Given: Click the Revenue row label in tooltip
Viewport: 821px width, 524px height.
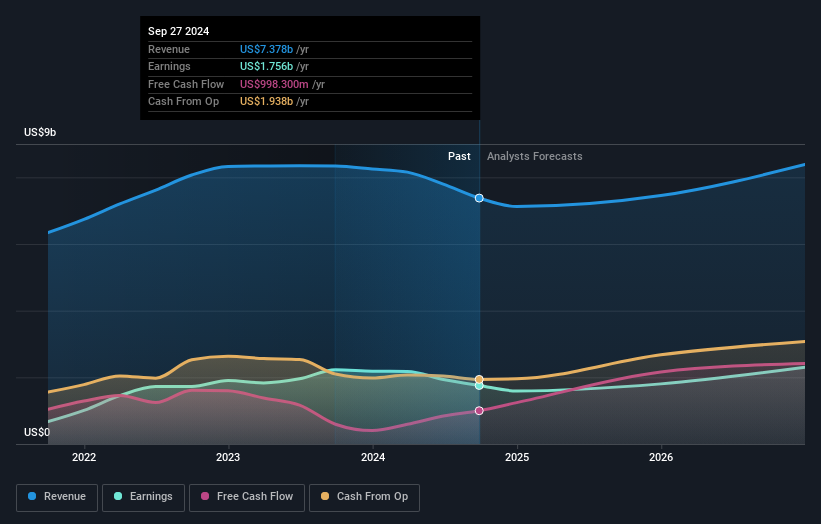Looking at the screenshot, I should [169, 49].
